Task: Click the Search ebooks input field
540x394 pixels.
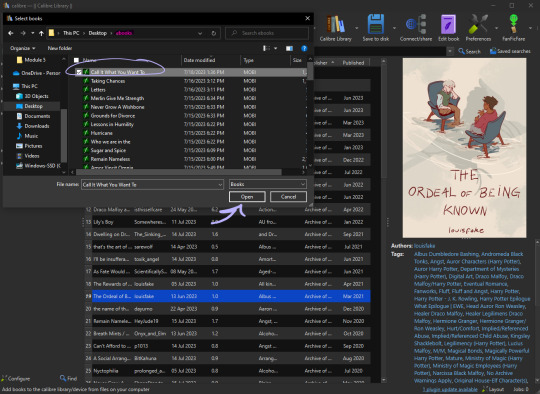Action: [267, 33]
